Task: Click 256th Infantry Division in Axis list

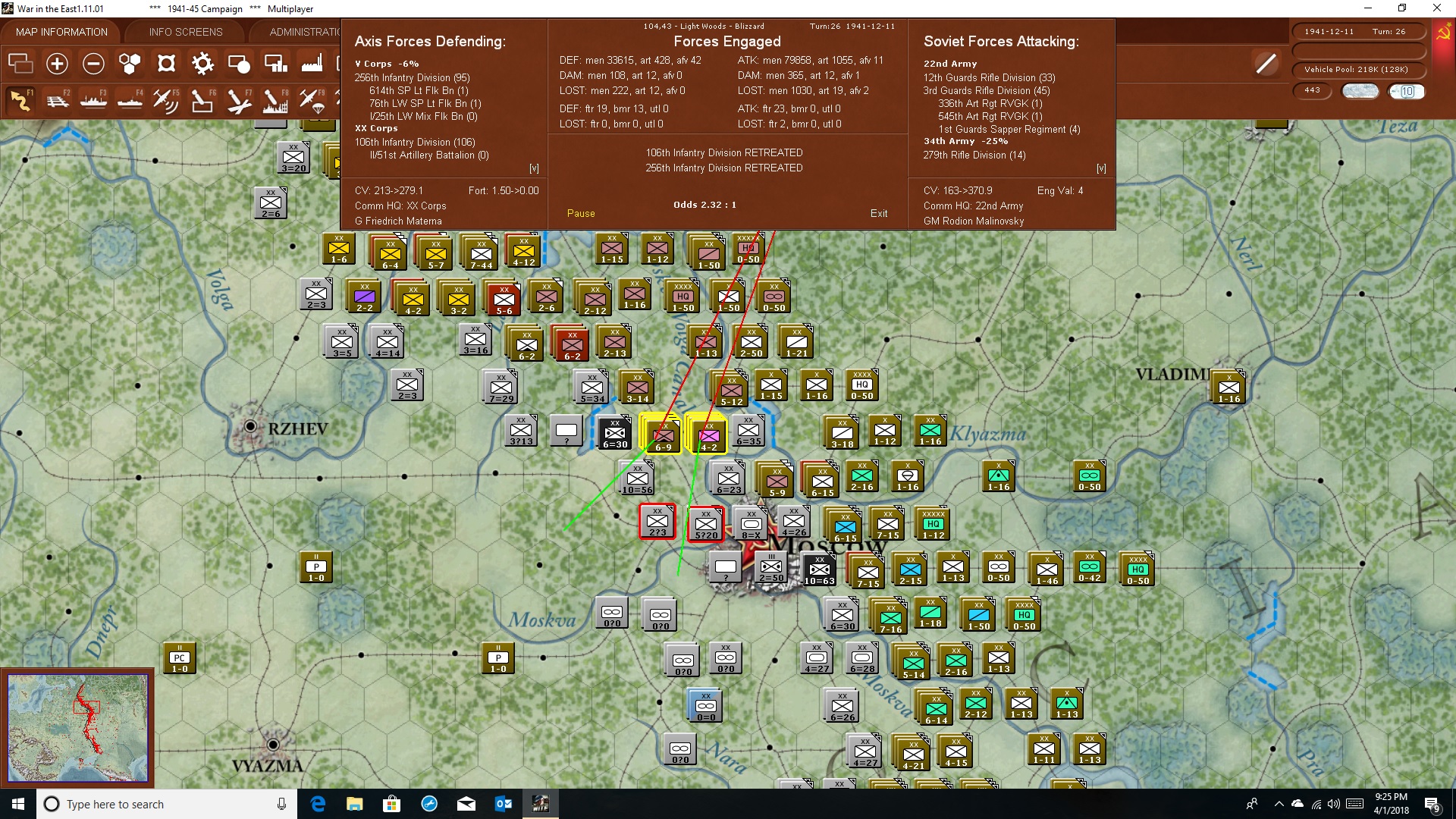Action: 413,77
